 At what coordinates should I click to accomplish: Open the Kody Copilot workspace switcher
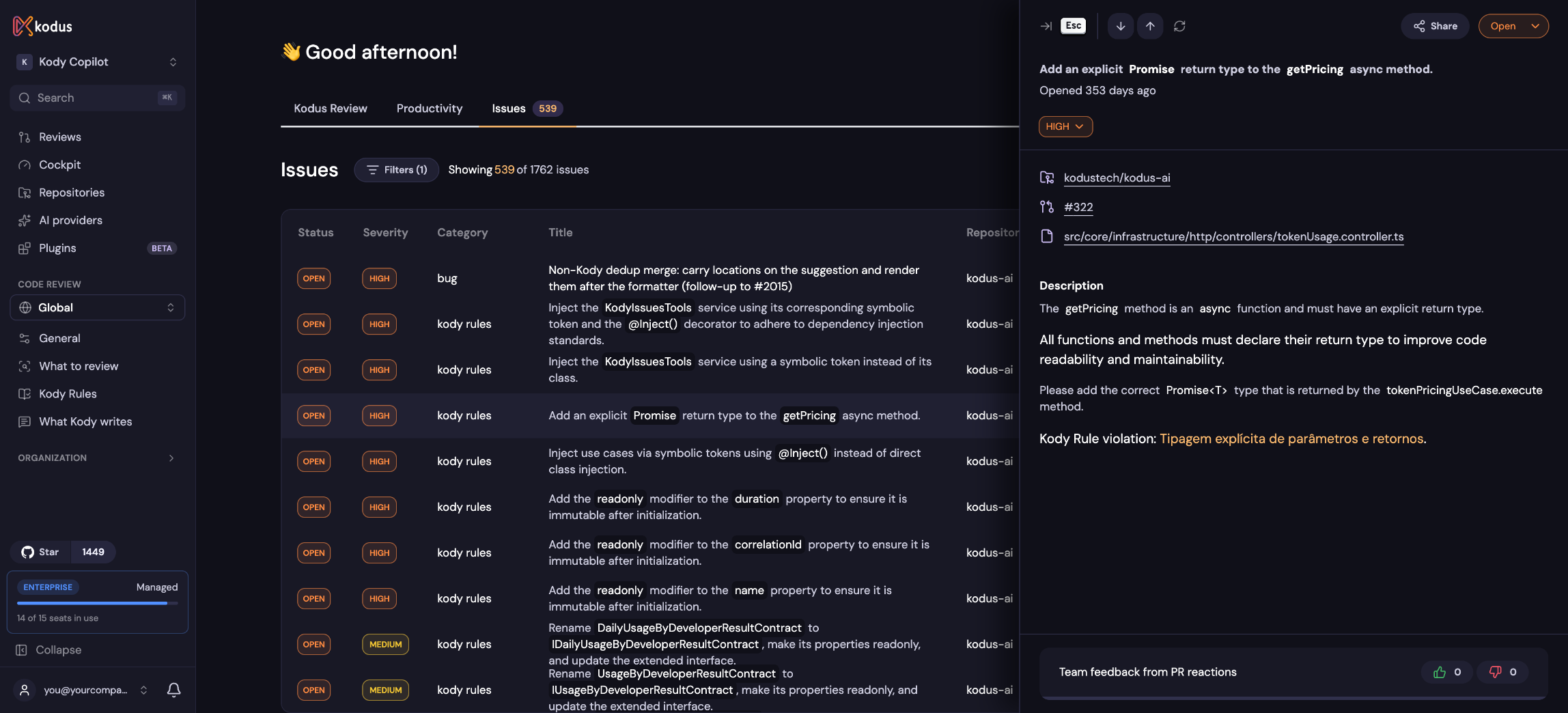pyautogui.click(x=97, y=61)
